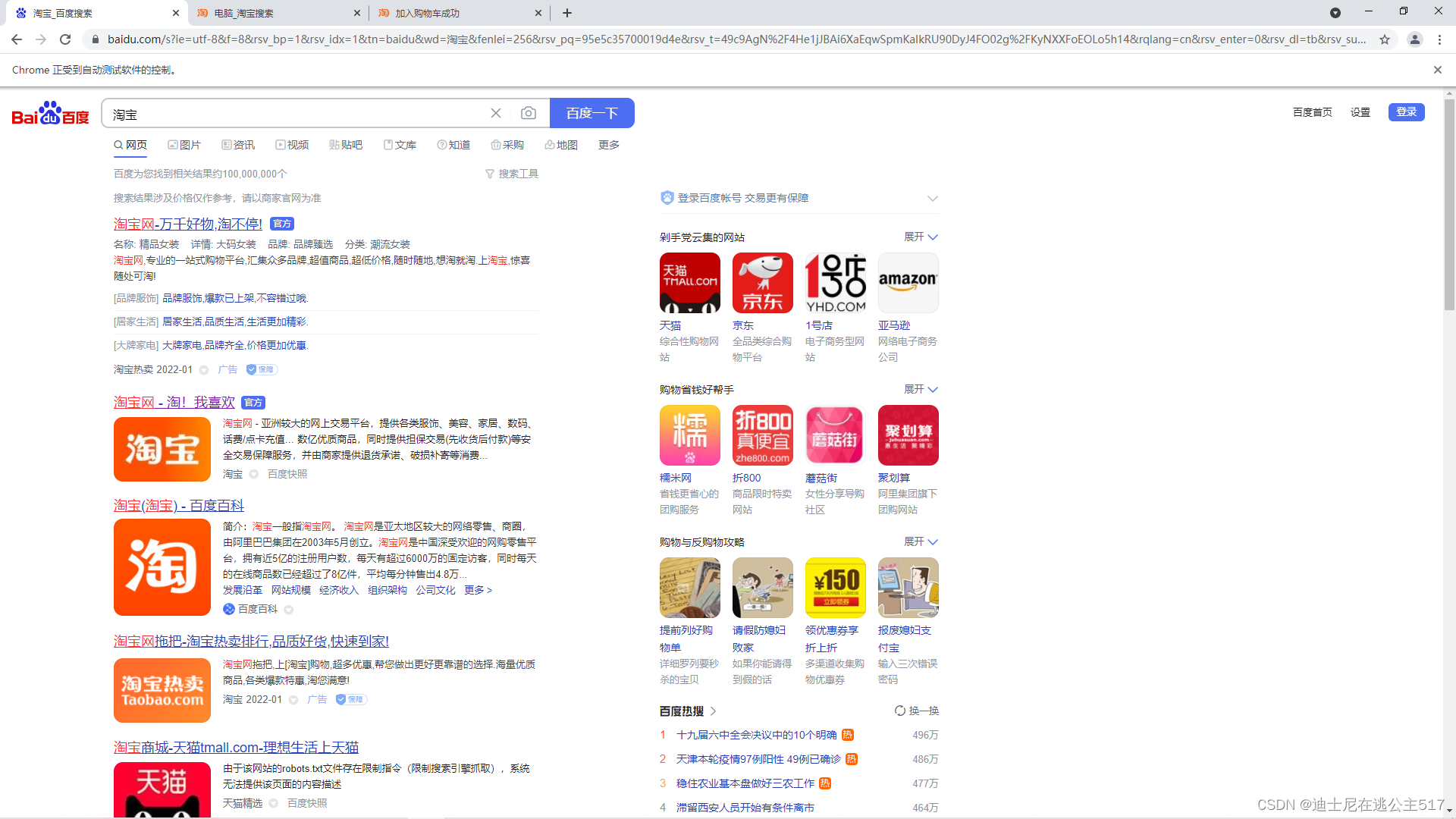This screenshot has width=1456, height=819.
Task: Open the 搜索工具 filter options
Action: click(512, 174)
